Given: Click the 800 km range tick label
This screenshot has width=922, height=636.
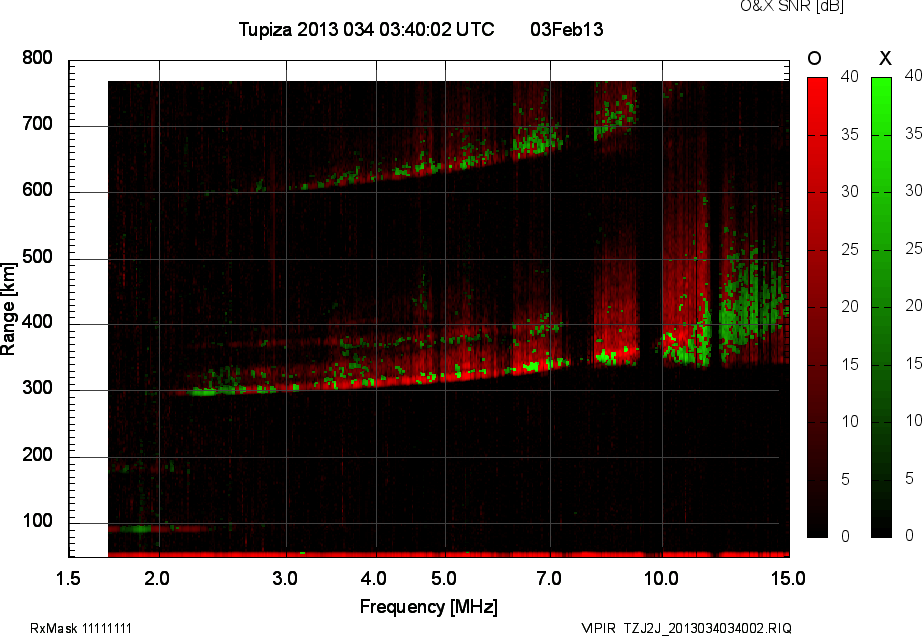Looking at the screenshot, I should click(x=38, y=58).
